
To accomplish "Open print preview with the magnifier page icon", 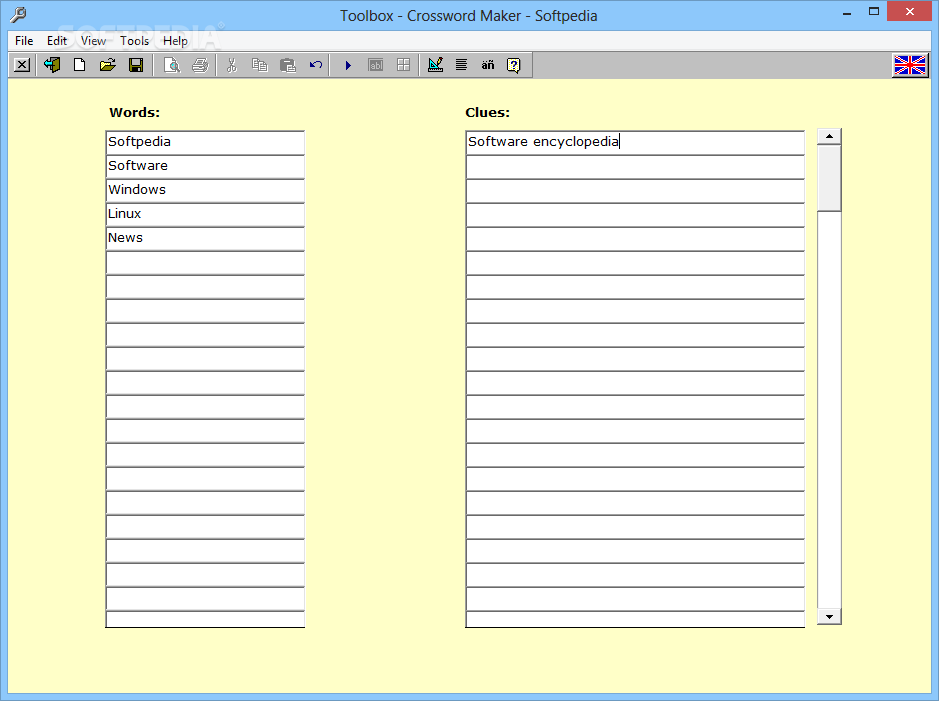I will tap(172, 65).
